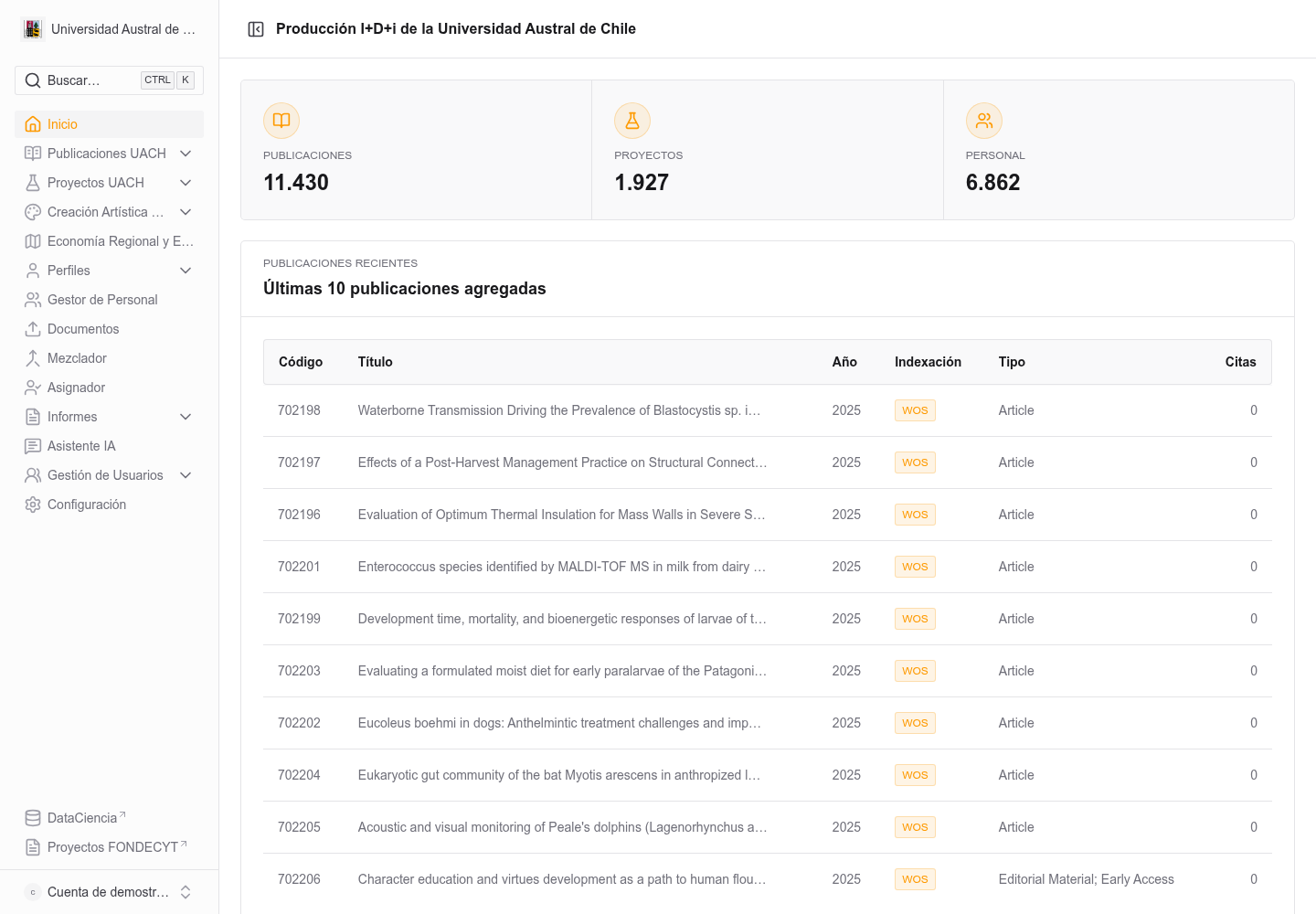Select publication code 702197
Screen dimensions: 1316x914
(299, 462)
